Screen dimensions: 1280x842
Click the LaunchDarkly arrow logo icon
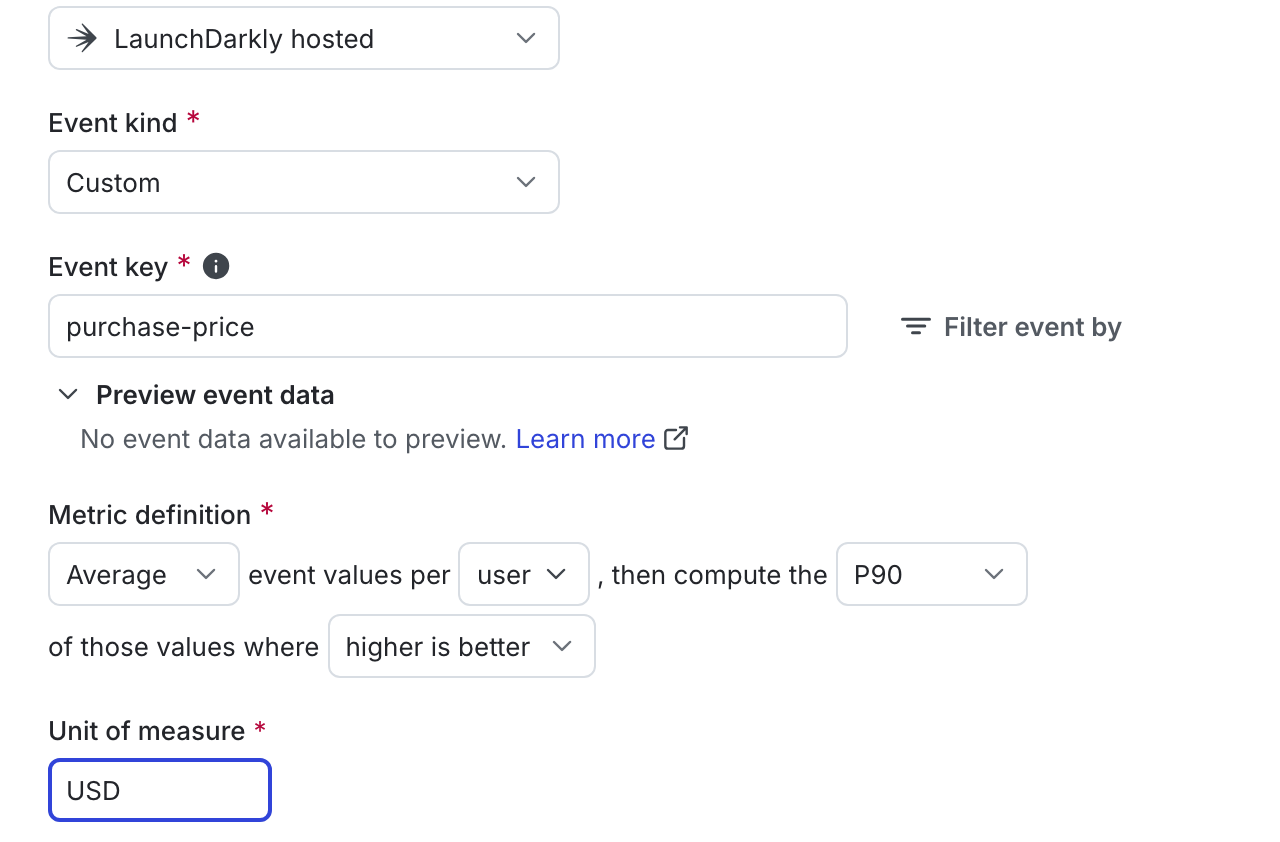click(x=82, y=38)
